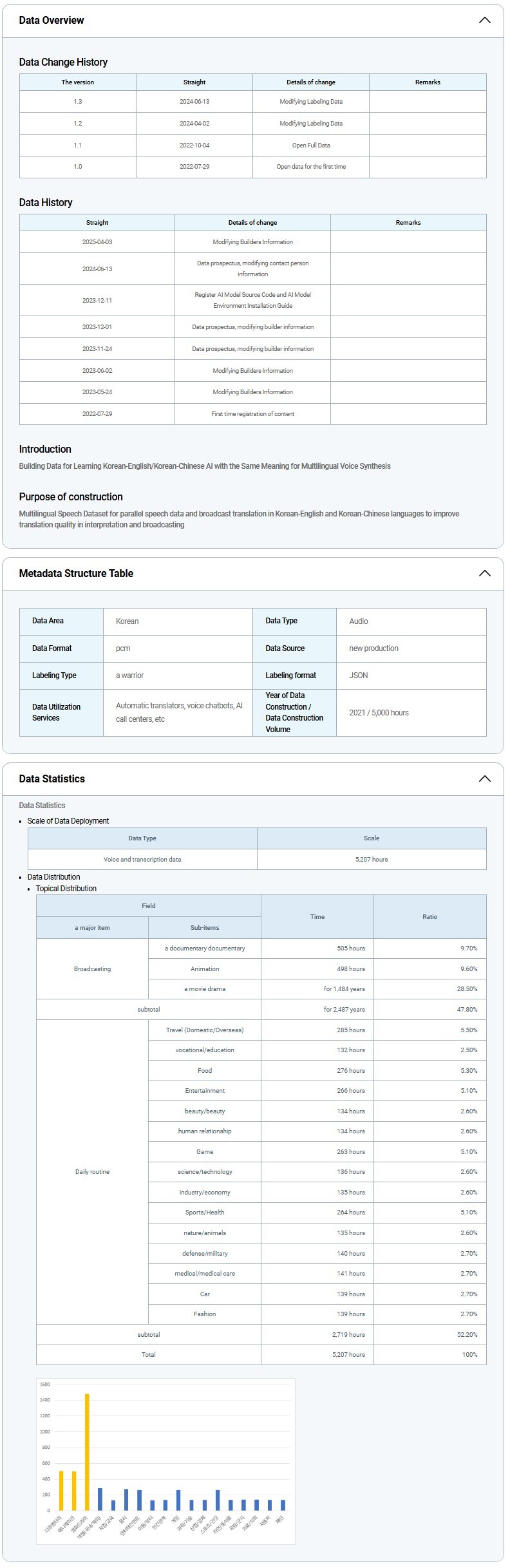Click the Data Overview heading
Viewport: 510px width, 1568px height.
[x=52, y=21]
